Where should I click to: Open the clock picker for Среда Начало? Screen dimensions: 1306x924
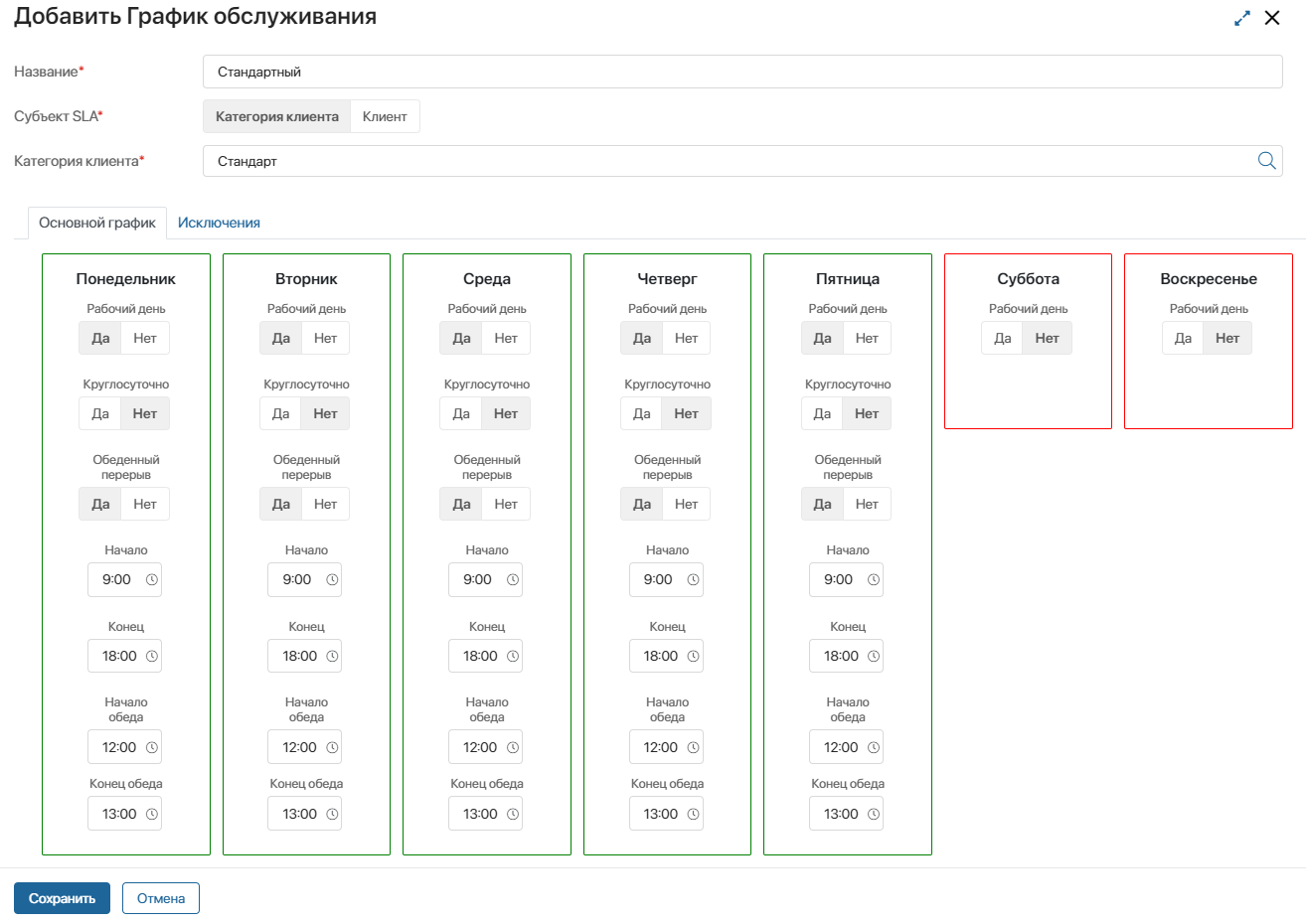tap(513, 580)
